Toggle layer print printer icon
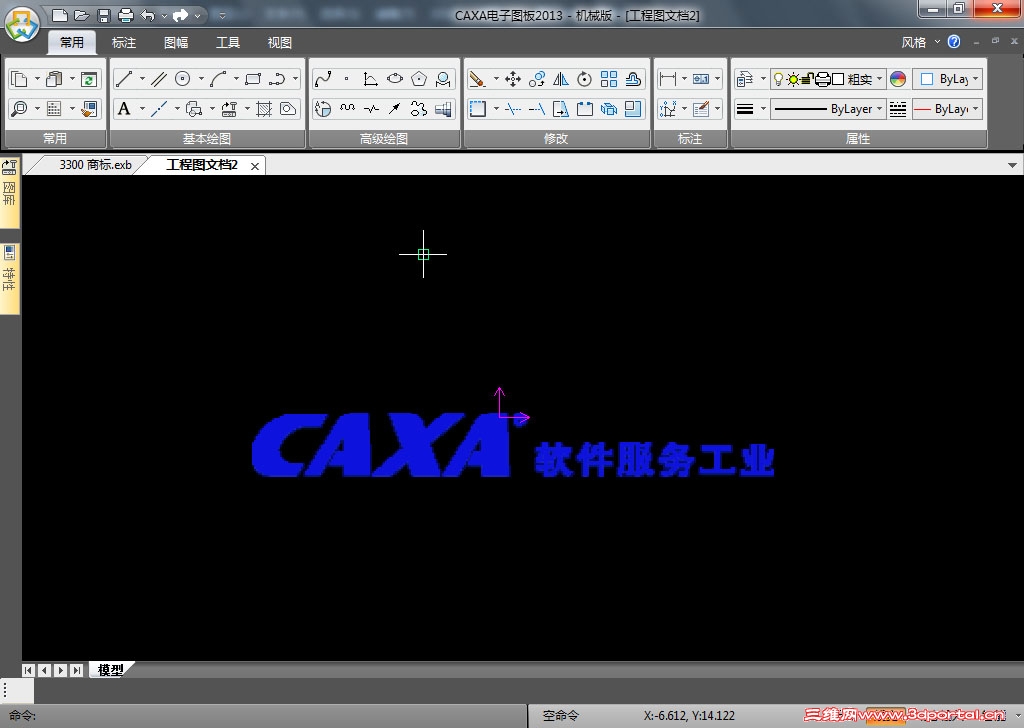The width and height of the screenshot is (1024, 728). click(823, 79)
